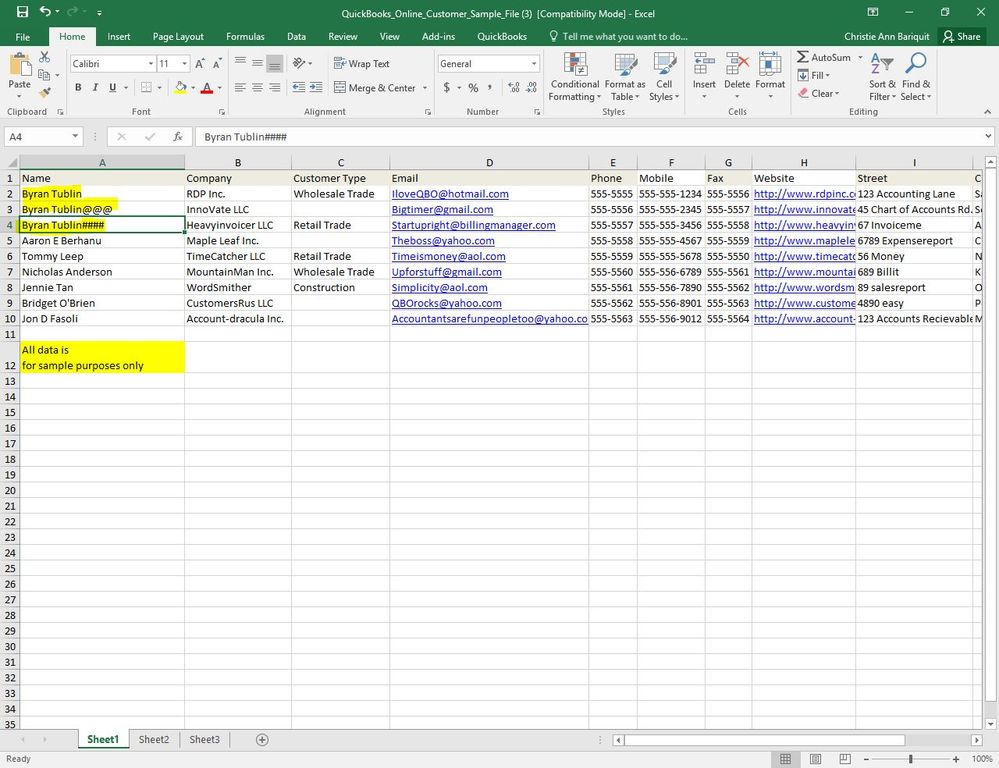Click the horizontal scrollbar
Viewport: 999px width, 768px height.
765,740
